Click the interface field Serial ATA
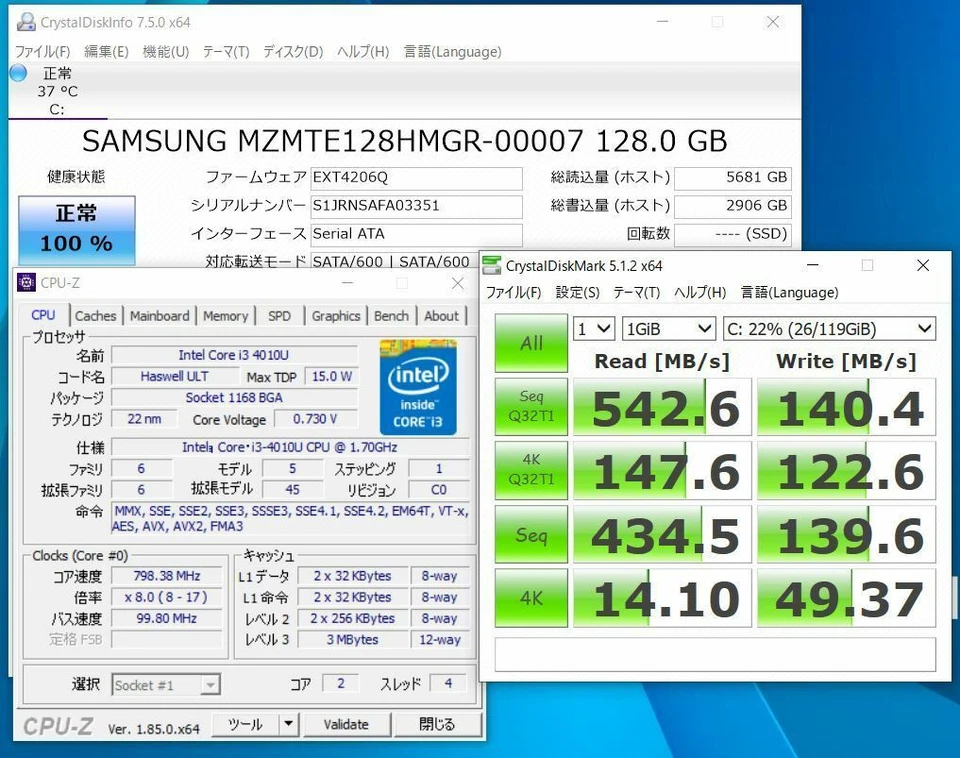Viewport: 960px width, 758px height. coord(416,235)
